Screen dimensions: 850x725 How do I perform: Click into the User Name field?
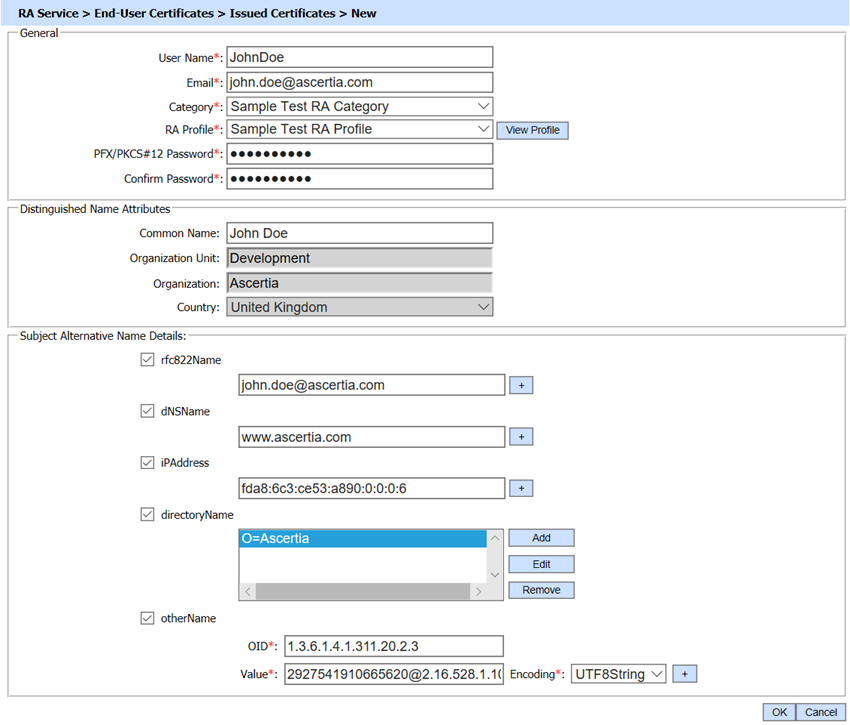click(x=360, y=57)
